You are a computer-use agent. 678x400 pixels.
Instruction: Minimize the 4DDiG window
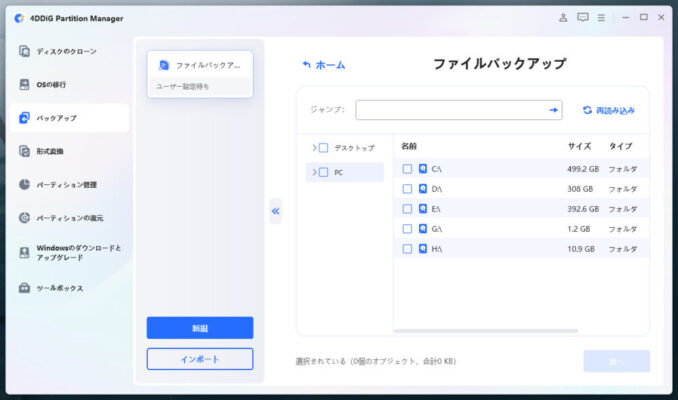point(625,17)
